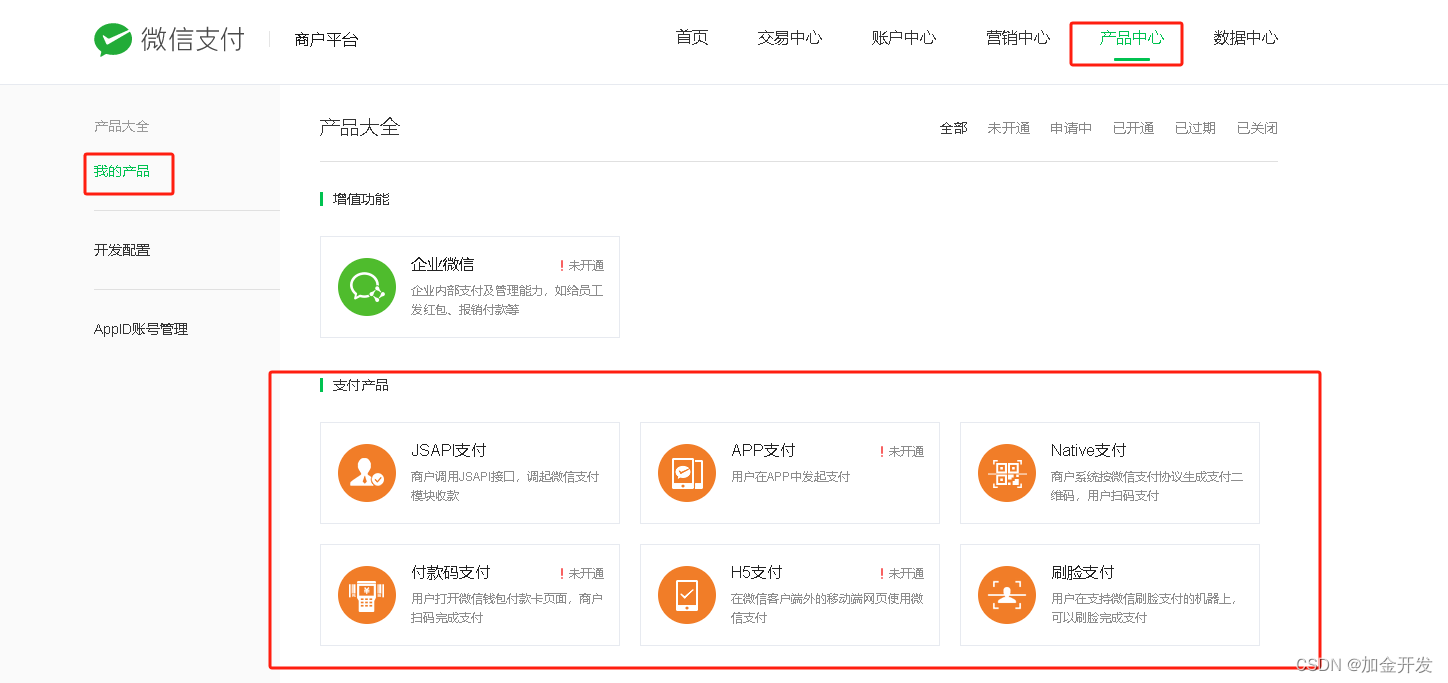Image resolution: width=1448 pixels, height=683 pixels.
Task: Open the 交易中心 top menu
Action: 790,38
